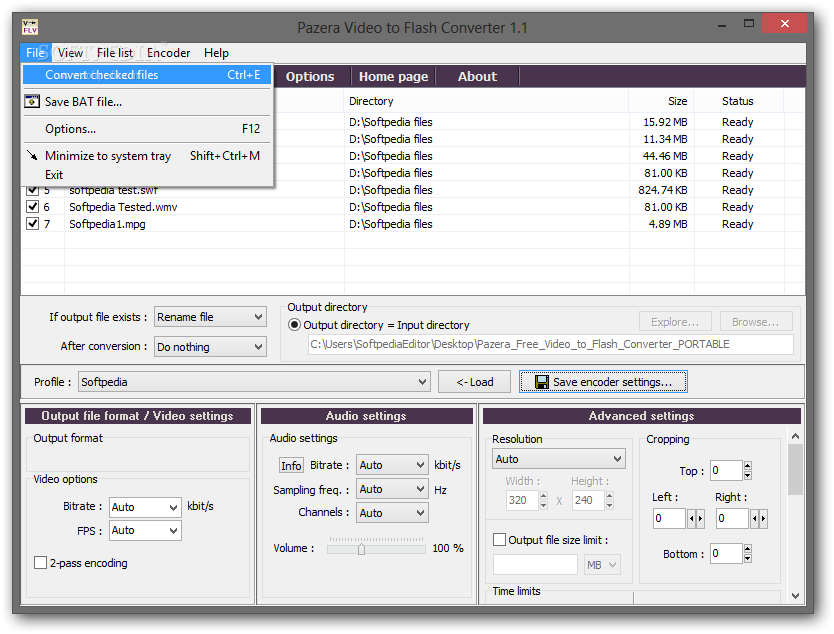Choose Save BAT file... menu entry

tap(147, 102)
